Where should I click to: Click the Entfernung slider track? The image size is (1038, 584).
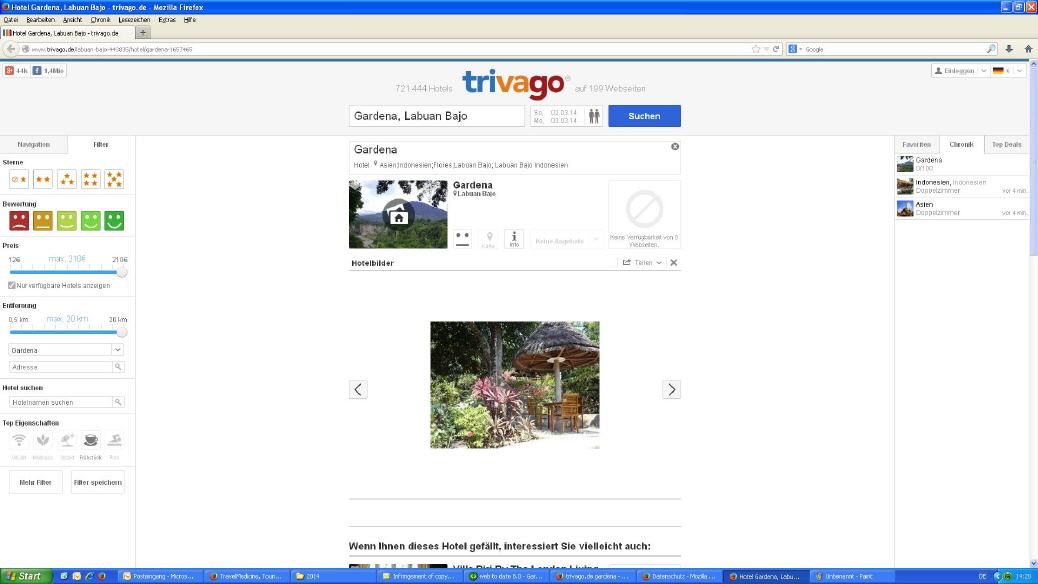[x=64, y=332]
